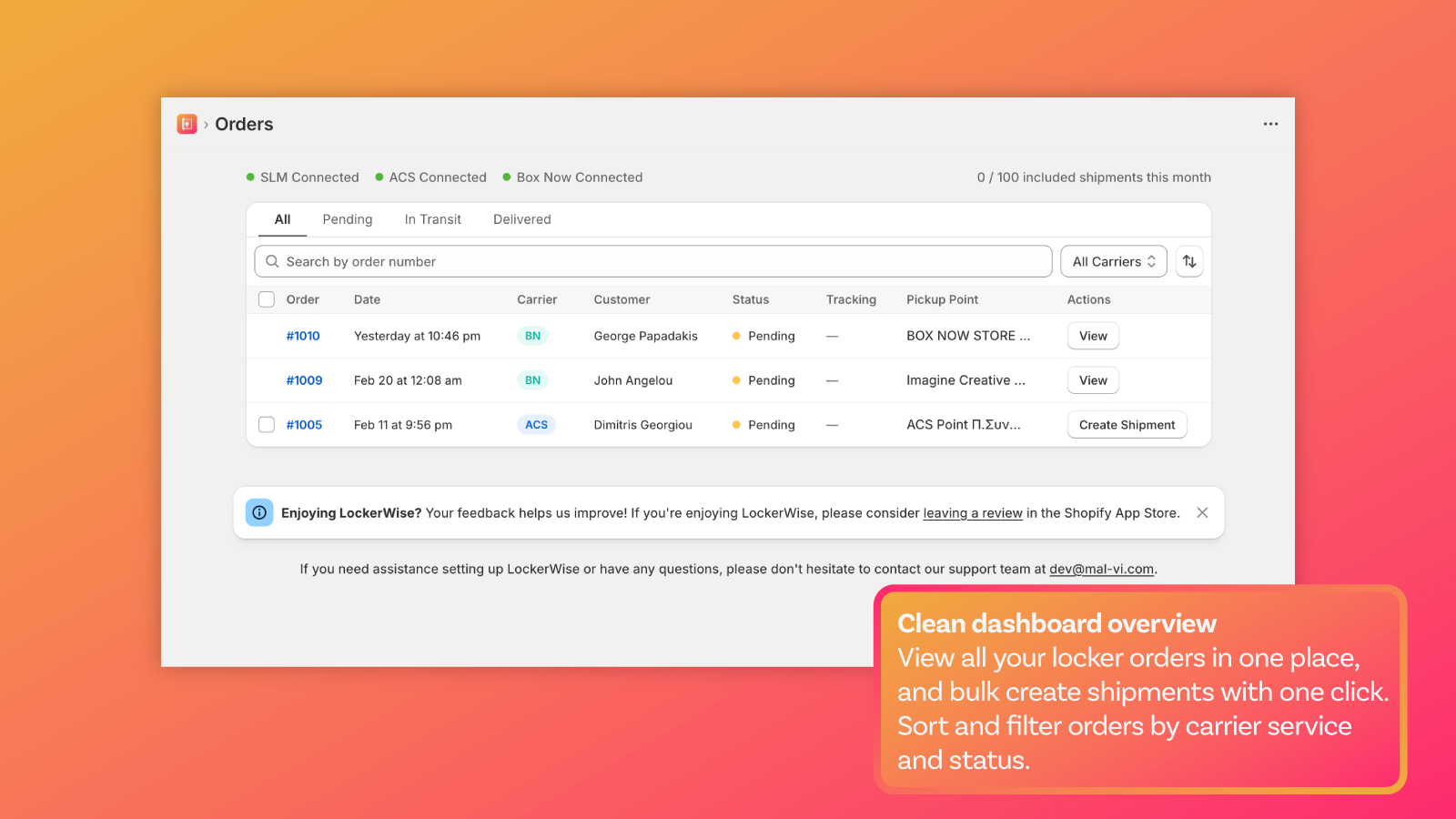The height and width of the screenshot is (819, 1456).
Task: Toggle the select-all orders checkbox
Action: [267, 299]
